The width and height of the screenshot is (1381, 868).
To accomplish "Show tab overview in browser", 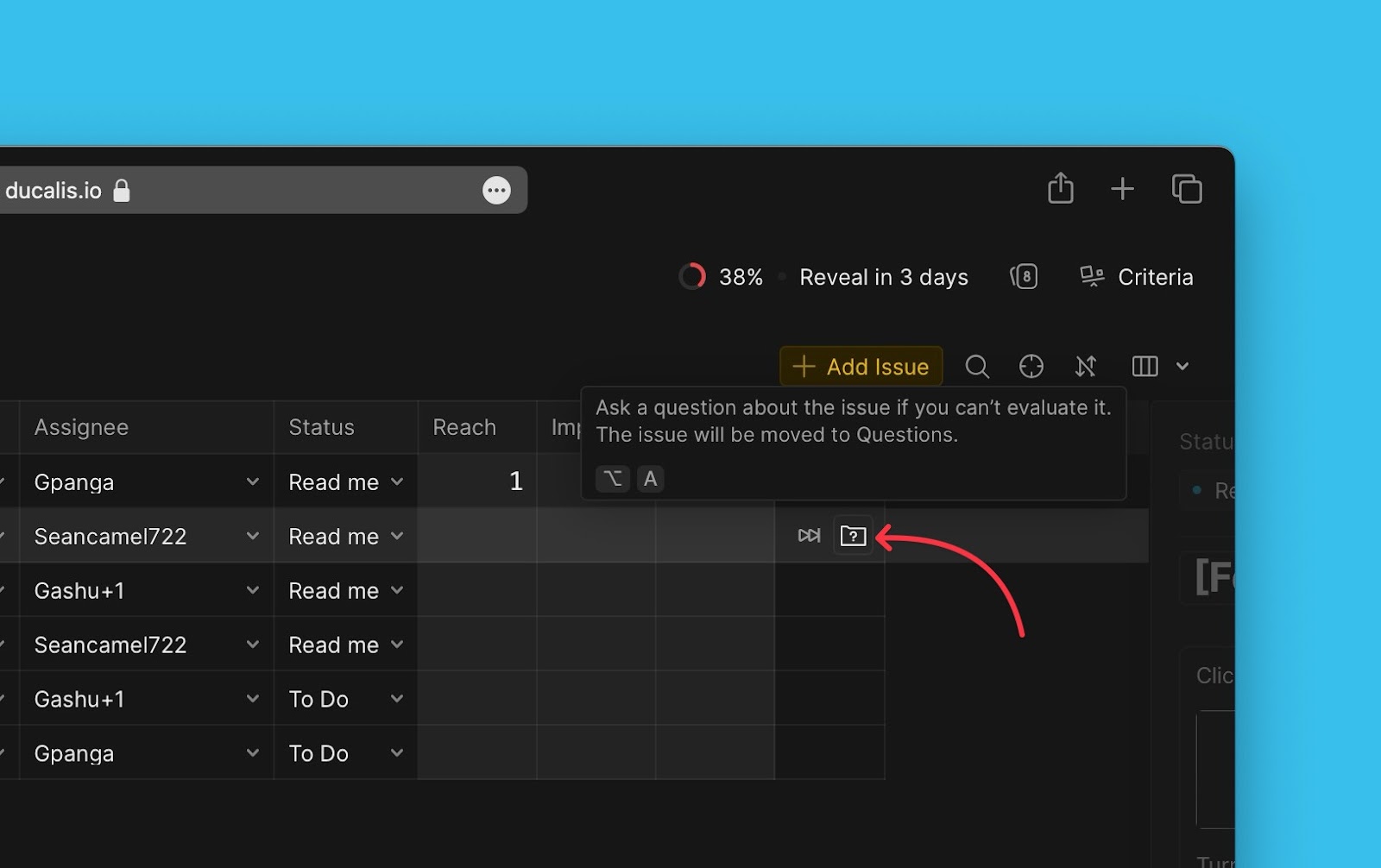I will 1187,188.
